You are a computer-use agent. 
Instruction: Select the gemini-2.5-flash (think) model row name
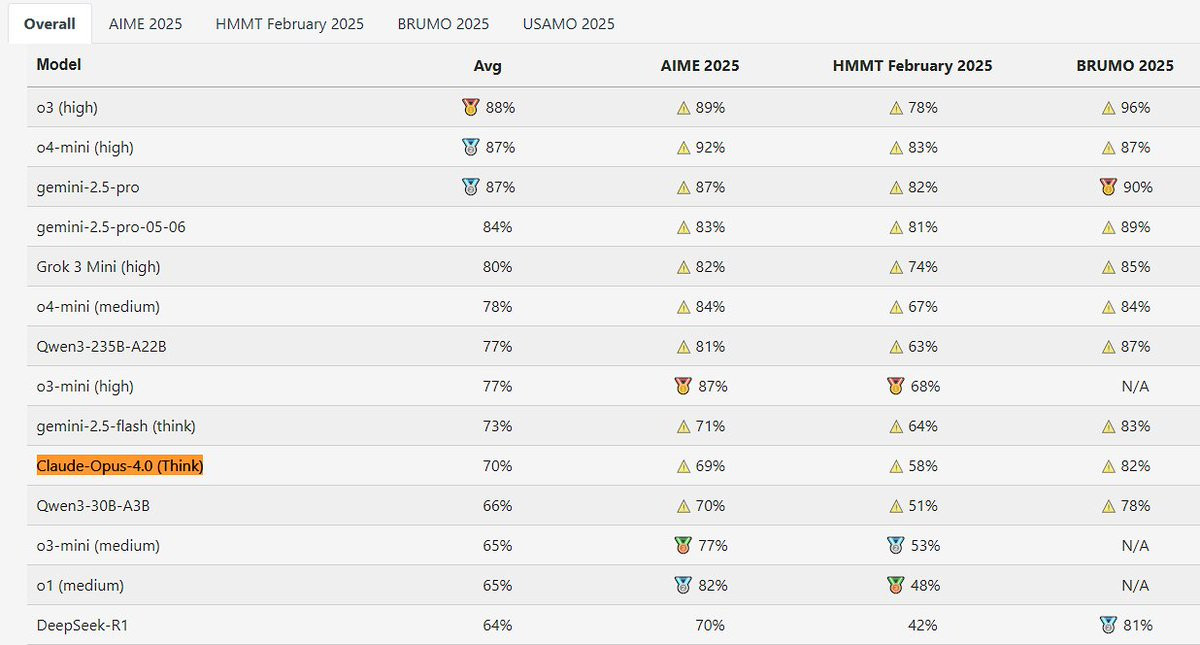point(116,426)
